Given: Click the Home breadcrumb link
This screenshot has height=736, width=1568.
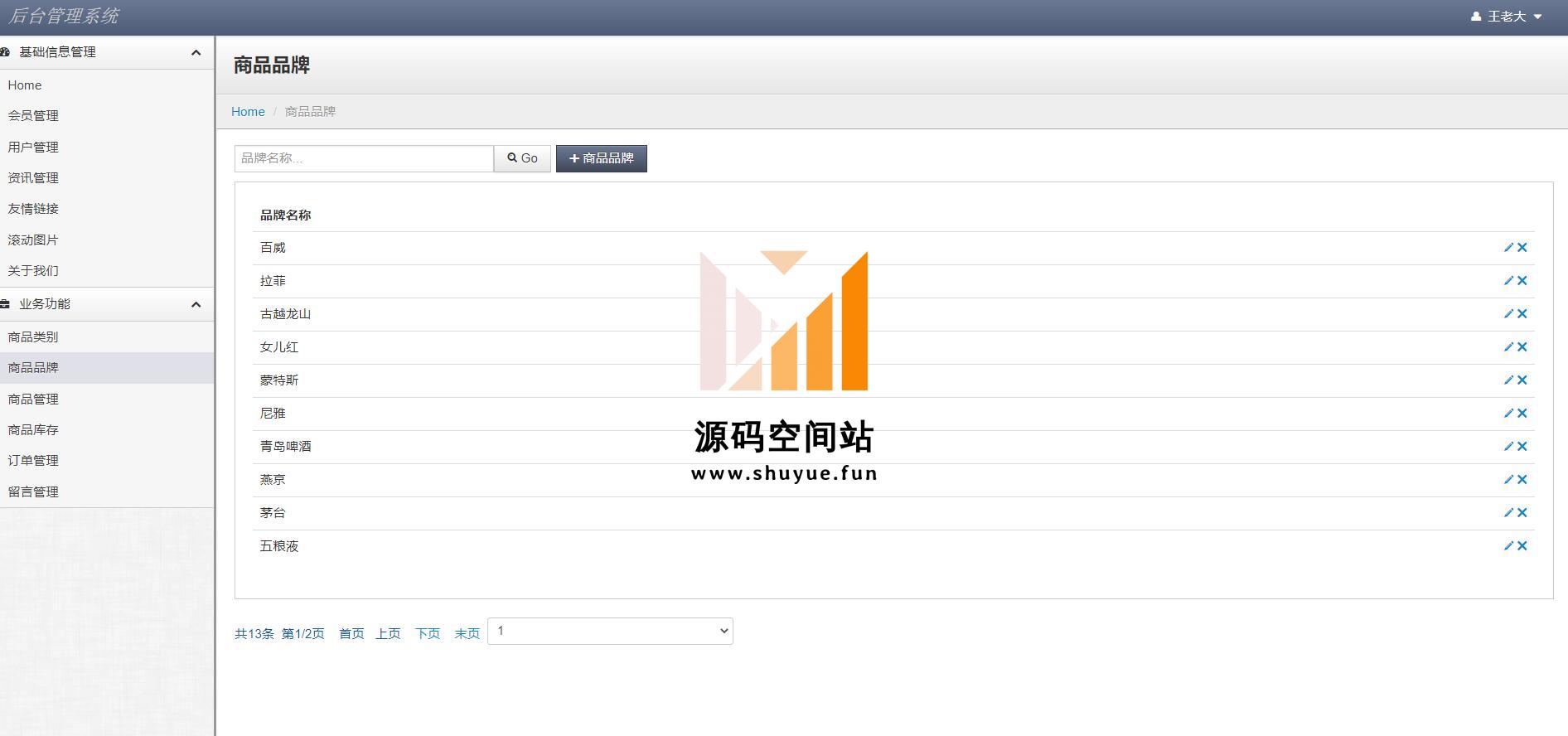Looking at the screenshot, I should (x=248, y=112).
